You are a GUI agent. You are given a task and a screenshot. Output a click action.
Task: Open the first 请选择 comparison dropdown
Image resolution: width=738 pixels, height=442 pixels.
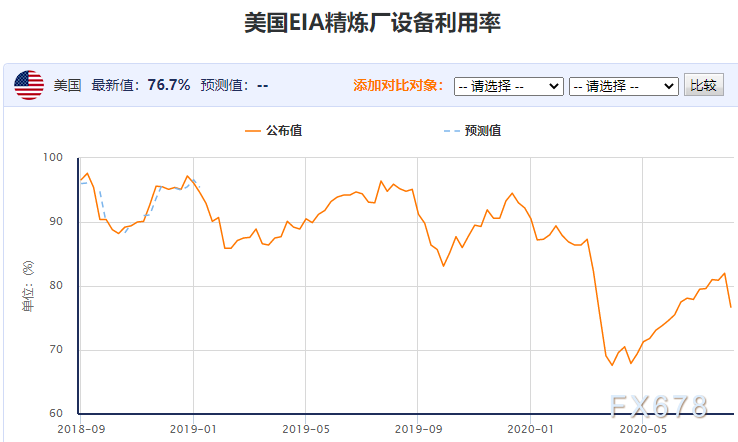pyautogui.click(x=508, y=87)
